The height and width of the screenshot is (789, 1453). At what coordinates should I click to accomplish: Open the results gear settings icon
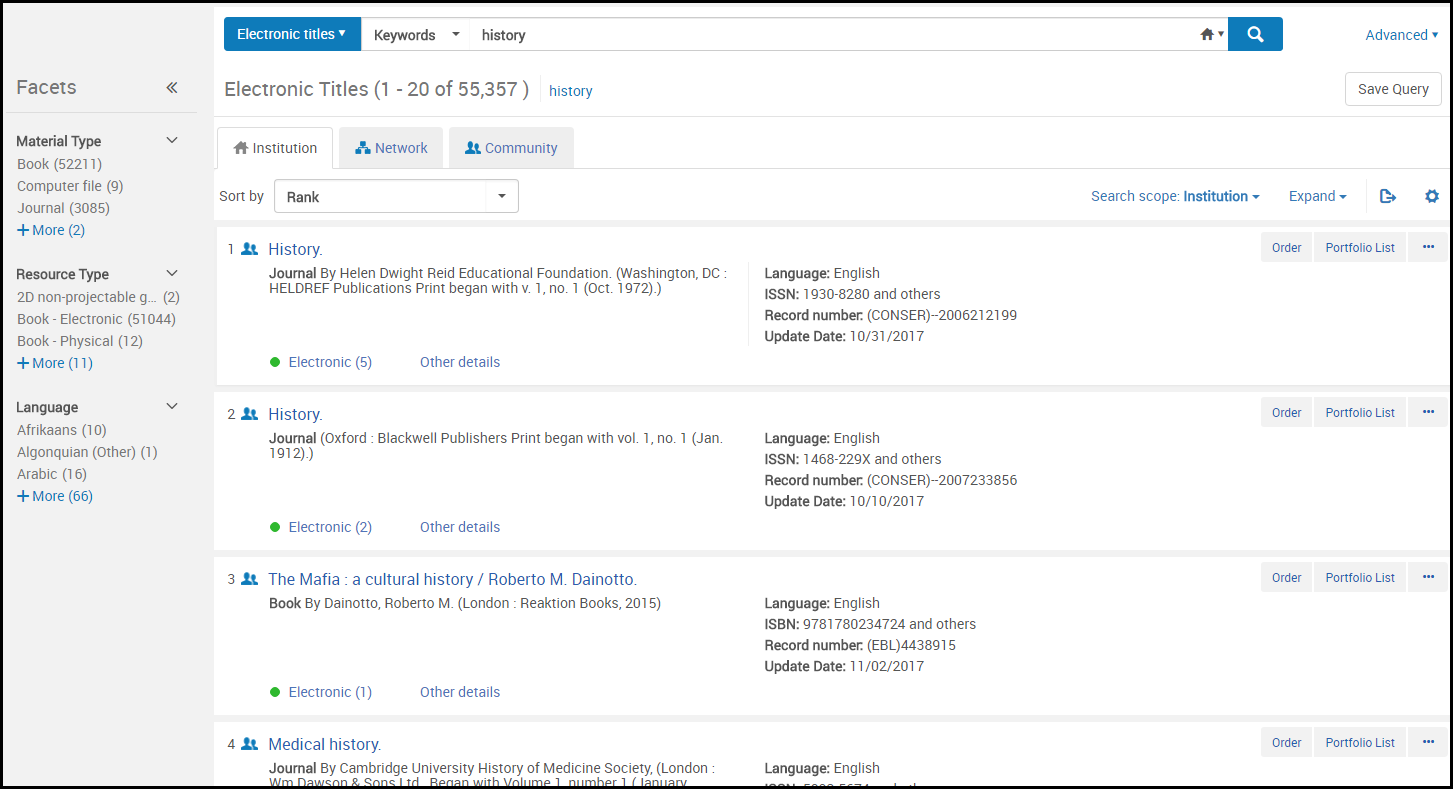tap(1432, 196)
